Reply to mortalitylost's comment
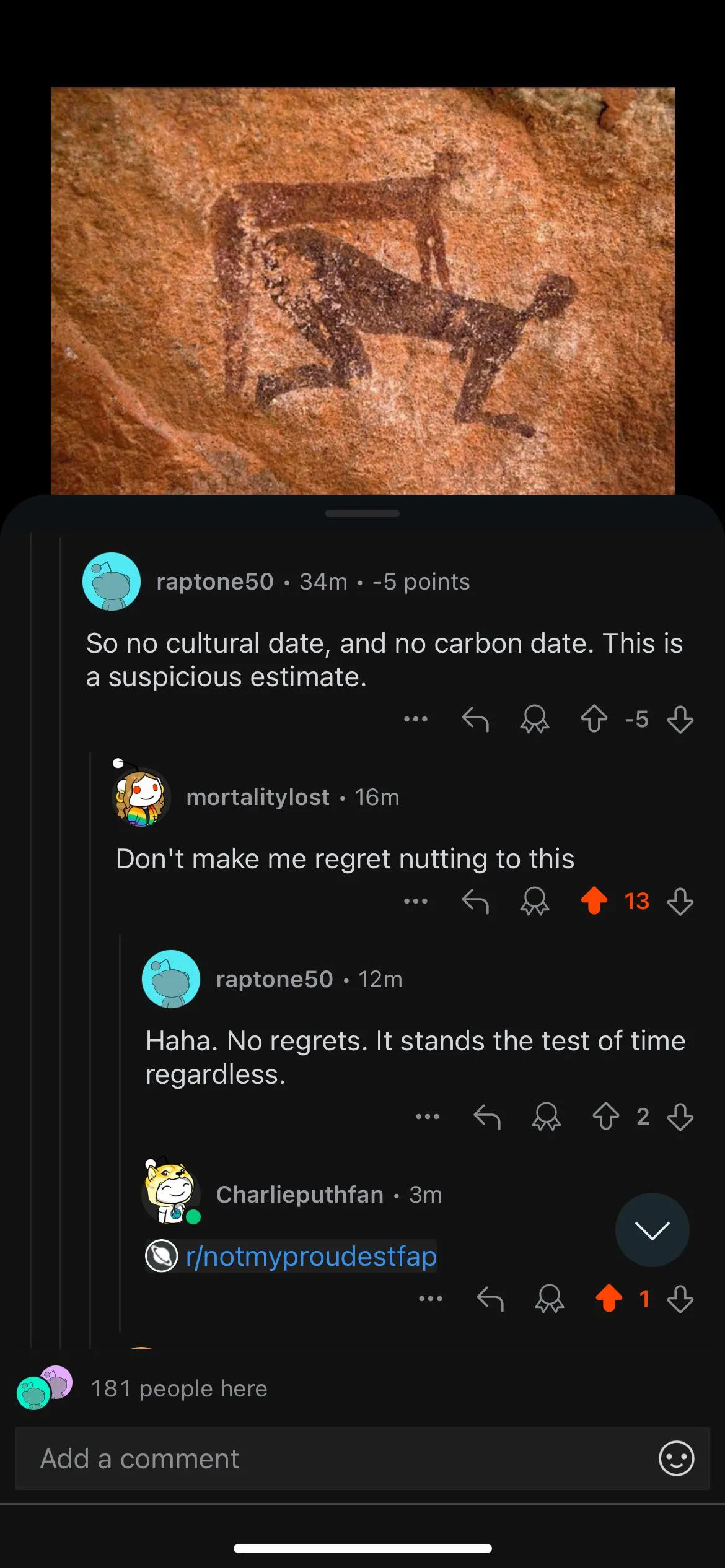This screenshot has height=1568, width=725. point(475,901)
